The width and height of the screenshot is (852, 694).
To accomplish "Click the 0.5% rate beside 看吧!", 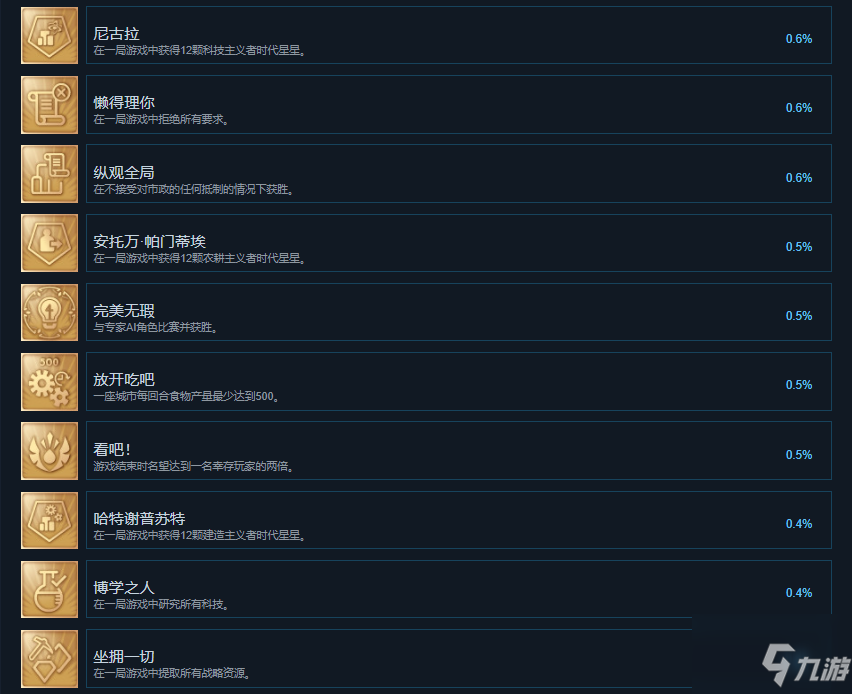I will pyautogui.click(x=799, y=455).
